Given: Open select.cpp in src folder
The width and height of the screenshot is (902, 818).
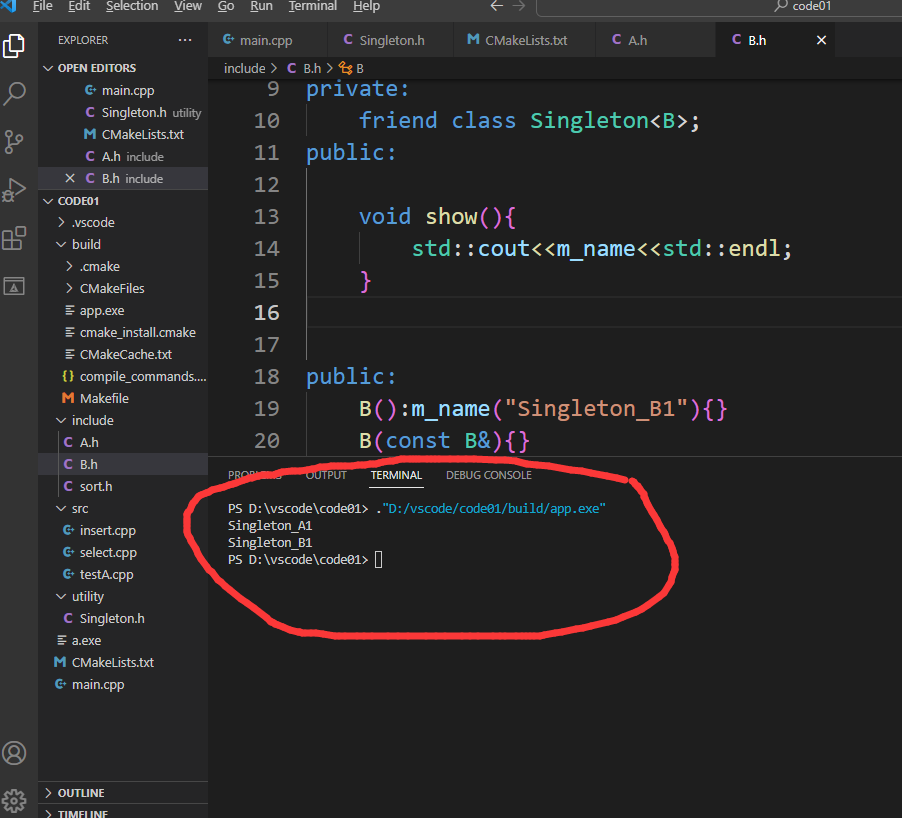Looking at the screenshot, I should (x=123, y=552).
